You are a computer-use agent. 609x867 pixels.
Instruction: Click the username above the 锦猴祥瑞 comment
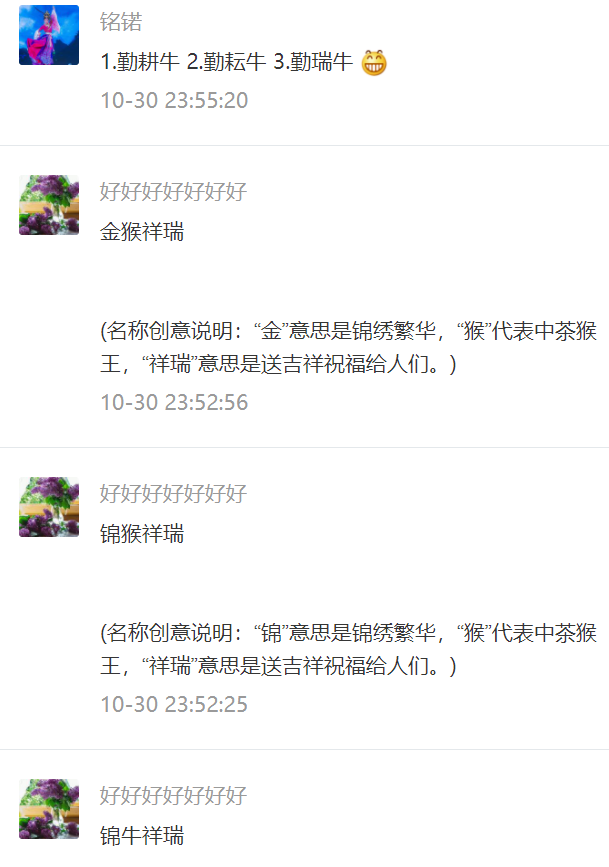[173, 494]
